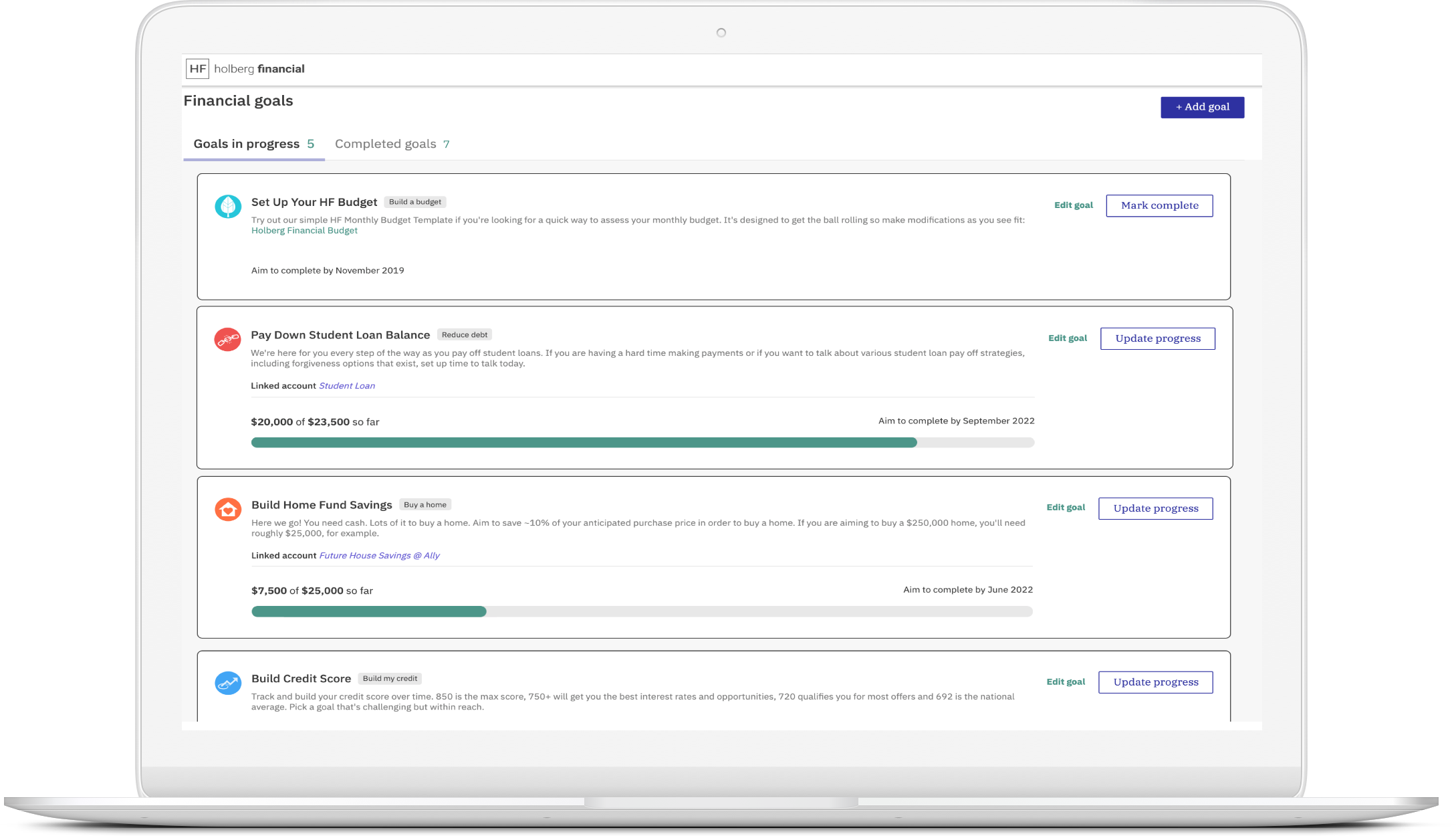Switch to Completed goals tab

click(392, 144)
